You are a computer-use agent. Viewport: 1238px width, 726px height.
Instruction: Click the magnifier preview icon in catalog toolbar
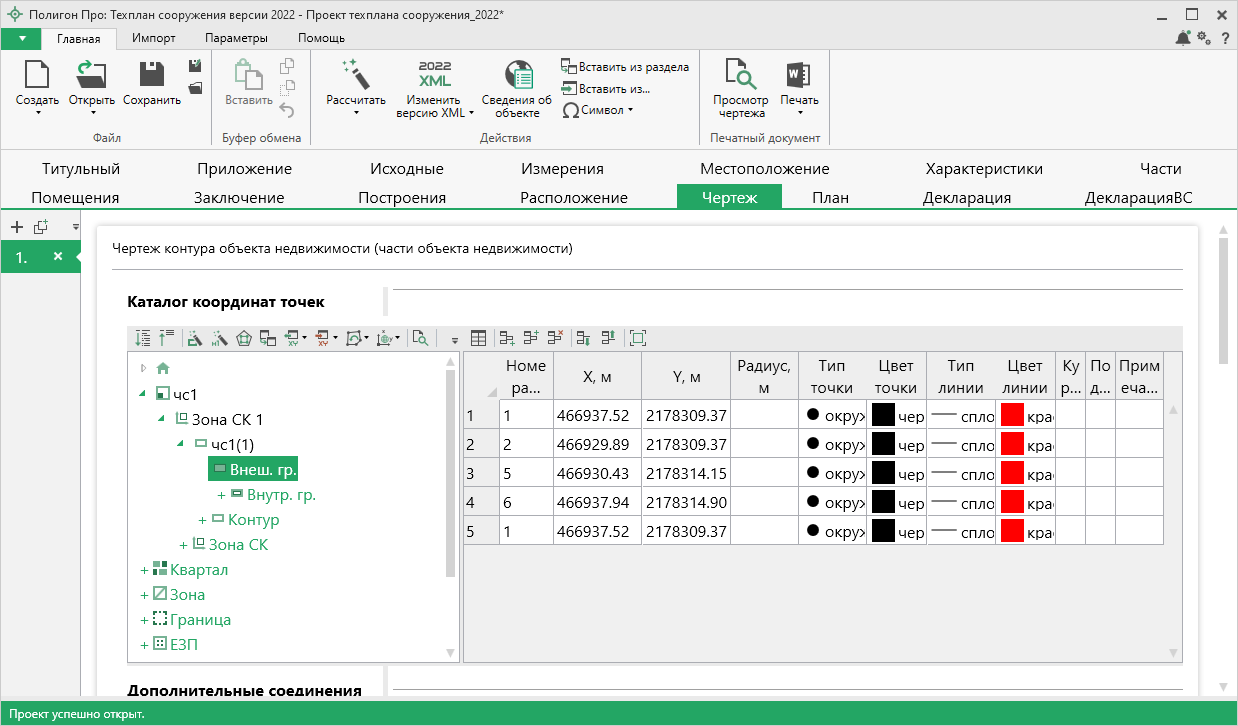[420, 339]
